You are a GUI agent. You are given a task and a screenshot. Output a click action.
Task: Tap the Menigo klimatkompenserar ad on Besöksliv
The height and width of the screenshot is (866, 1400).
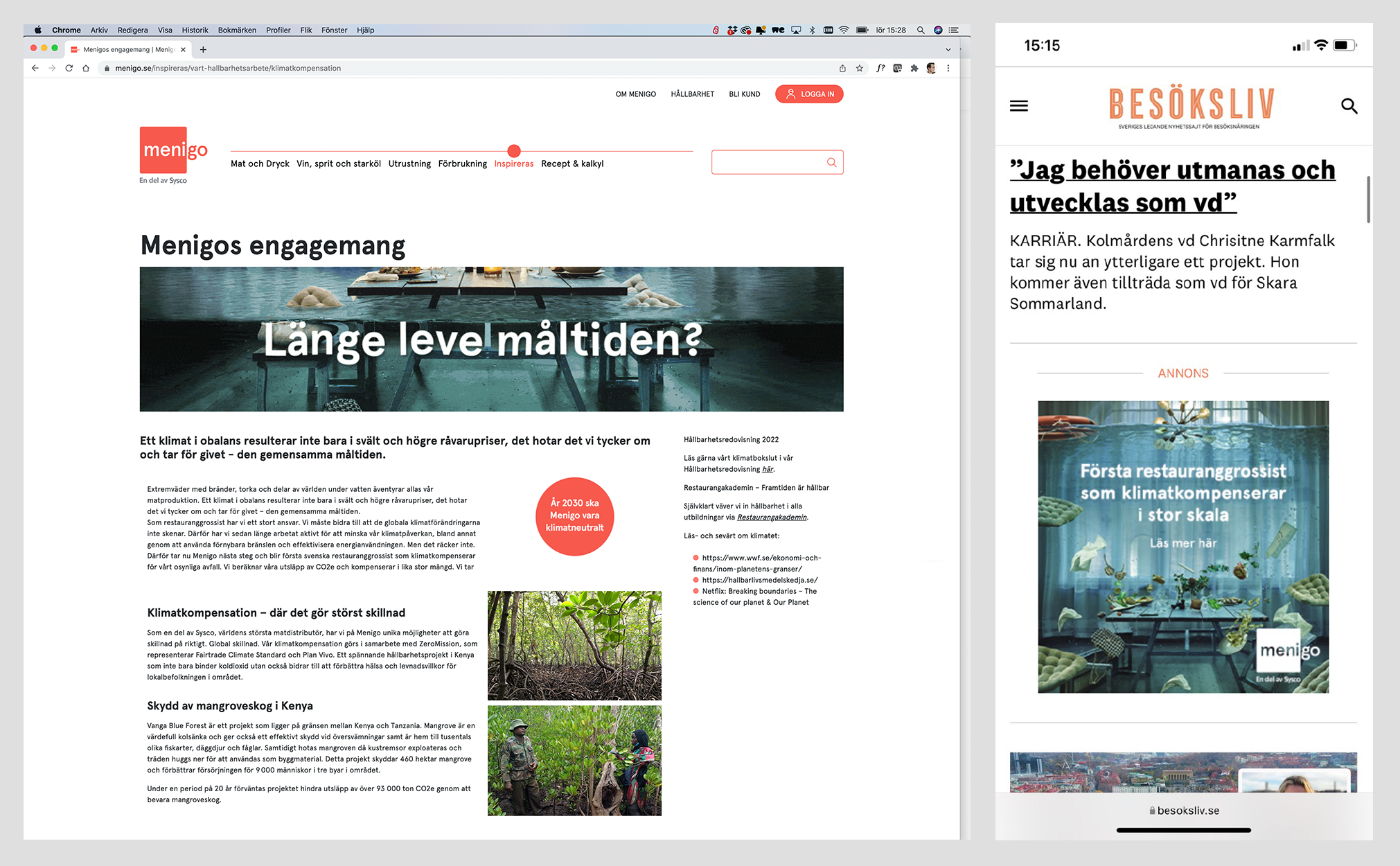pos(1183,547)
